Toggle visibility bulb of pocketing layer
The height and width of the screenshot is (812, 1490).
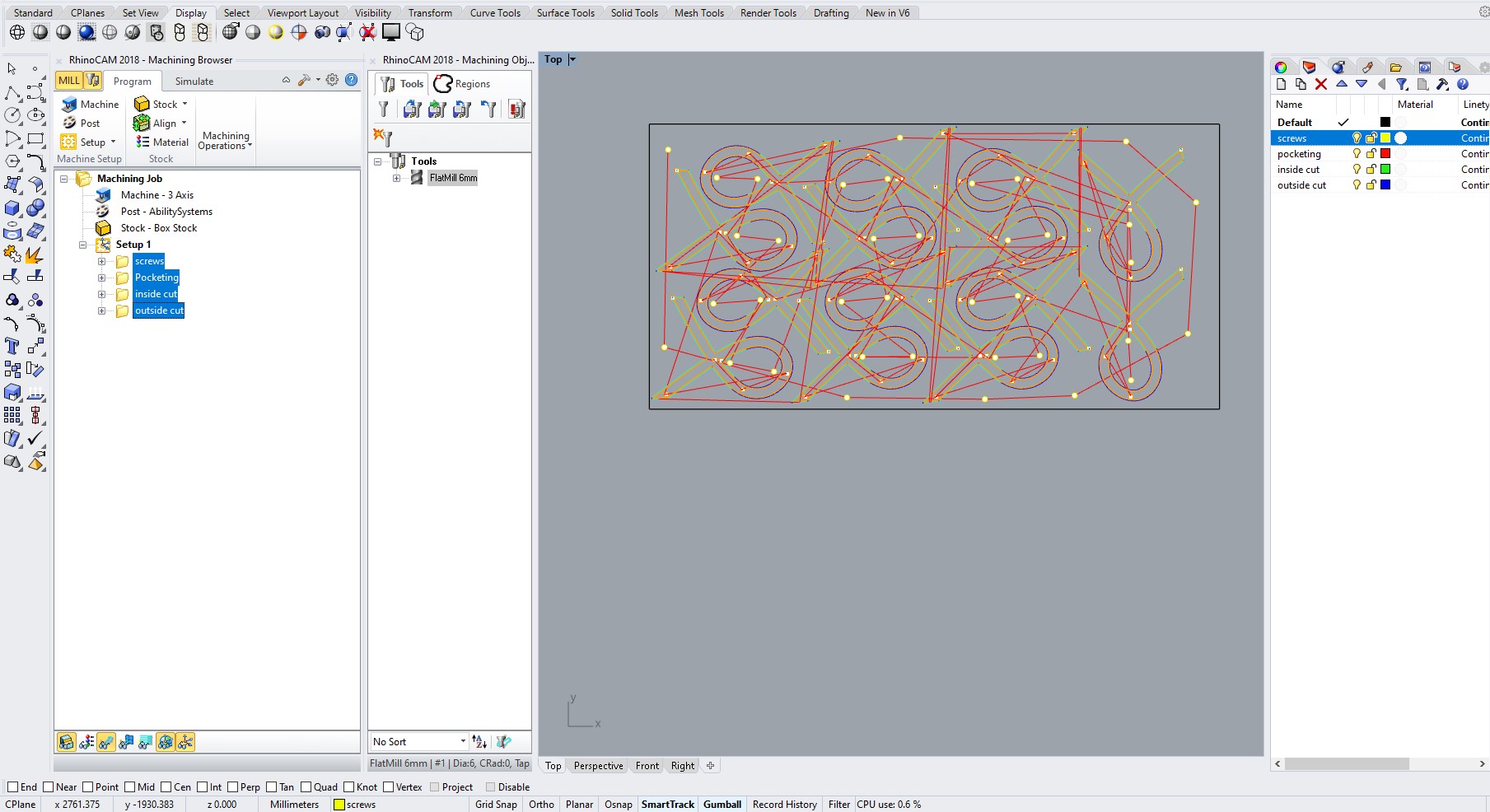pos(1357,154)
